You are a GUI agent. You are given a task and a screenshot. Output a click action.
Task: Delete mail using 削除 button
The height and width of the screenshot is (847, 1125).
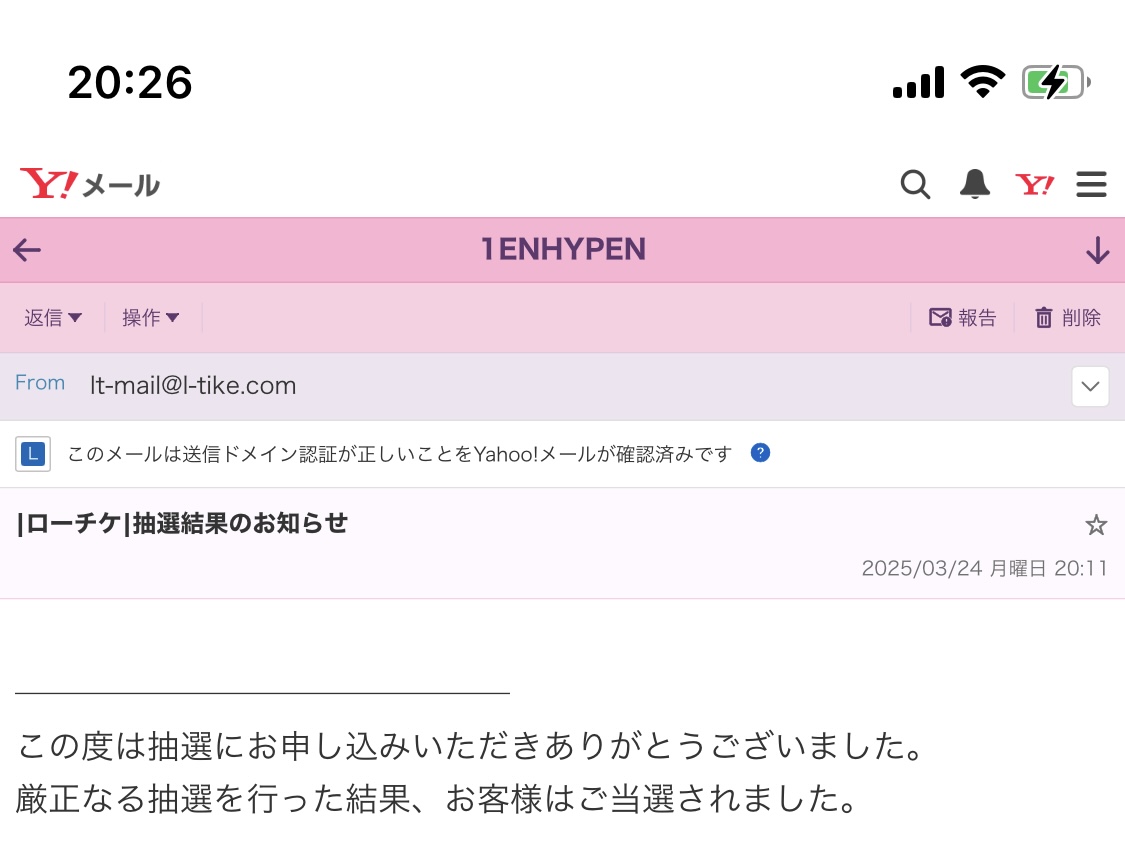[x=1068, y=318]
